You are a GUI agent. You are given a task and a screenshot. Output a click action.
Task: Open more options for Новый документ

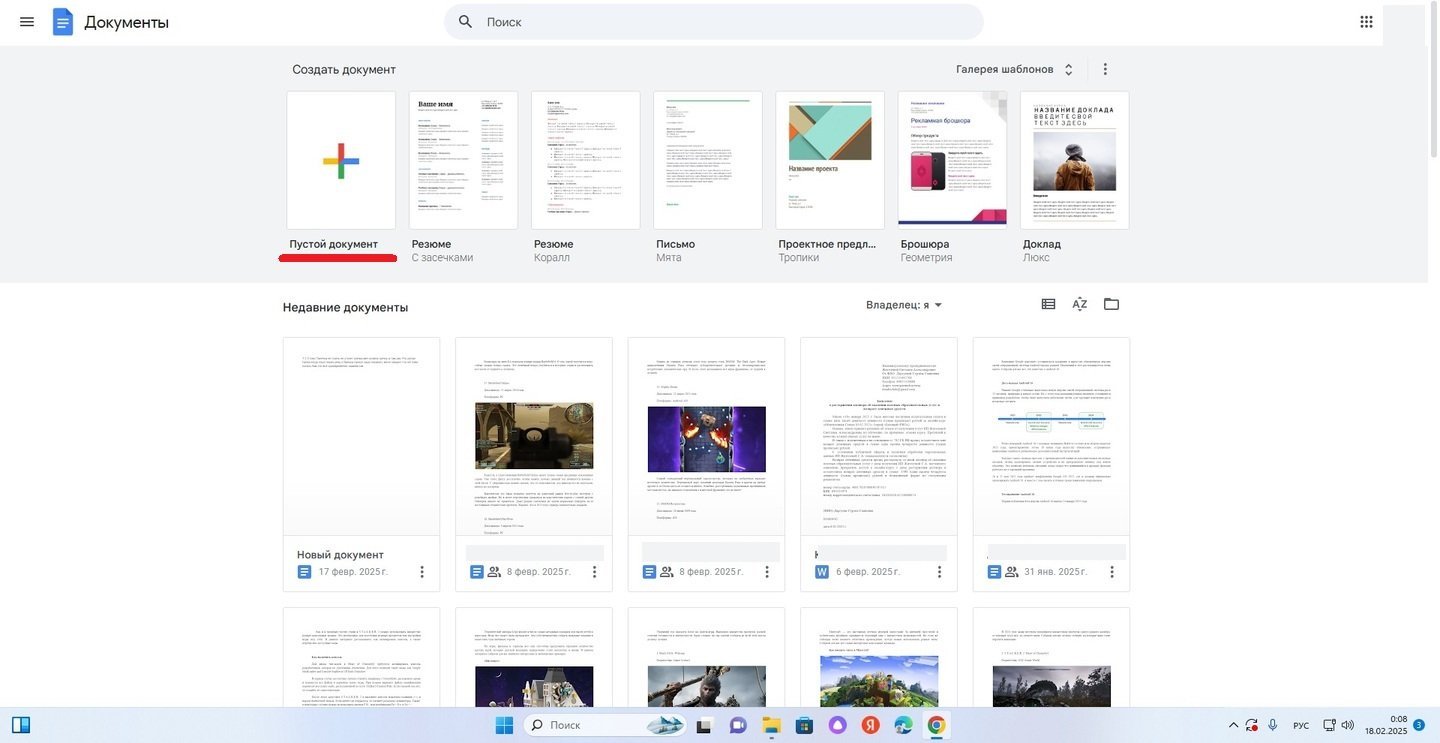[422, 572]
